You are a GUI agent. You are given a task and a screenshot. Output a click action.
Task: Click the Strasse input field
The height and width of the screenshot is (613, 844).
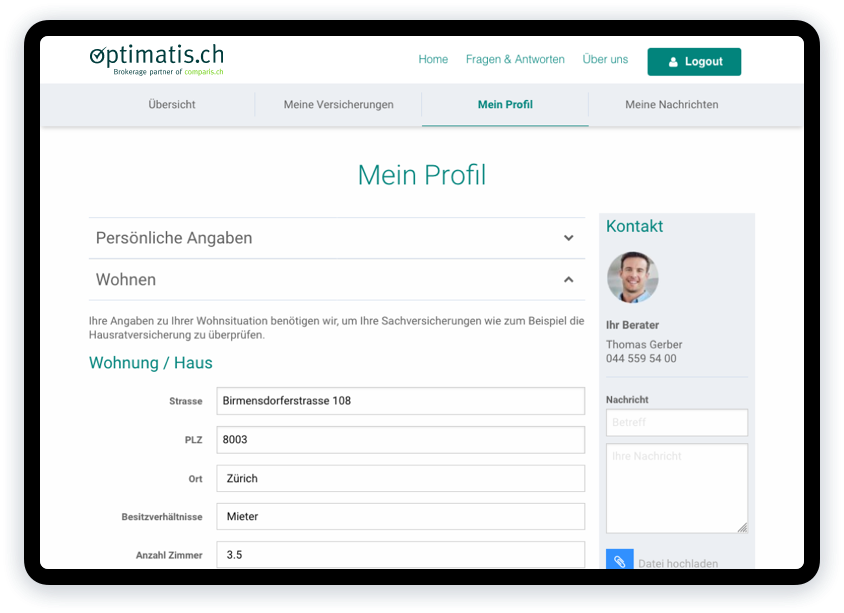click(x=400, y=401)
